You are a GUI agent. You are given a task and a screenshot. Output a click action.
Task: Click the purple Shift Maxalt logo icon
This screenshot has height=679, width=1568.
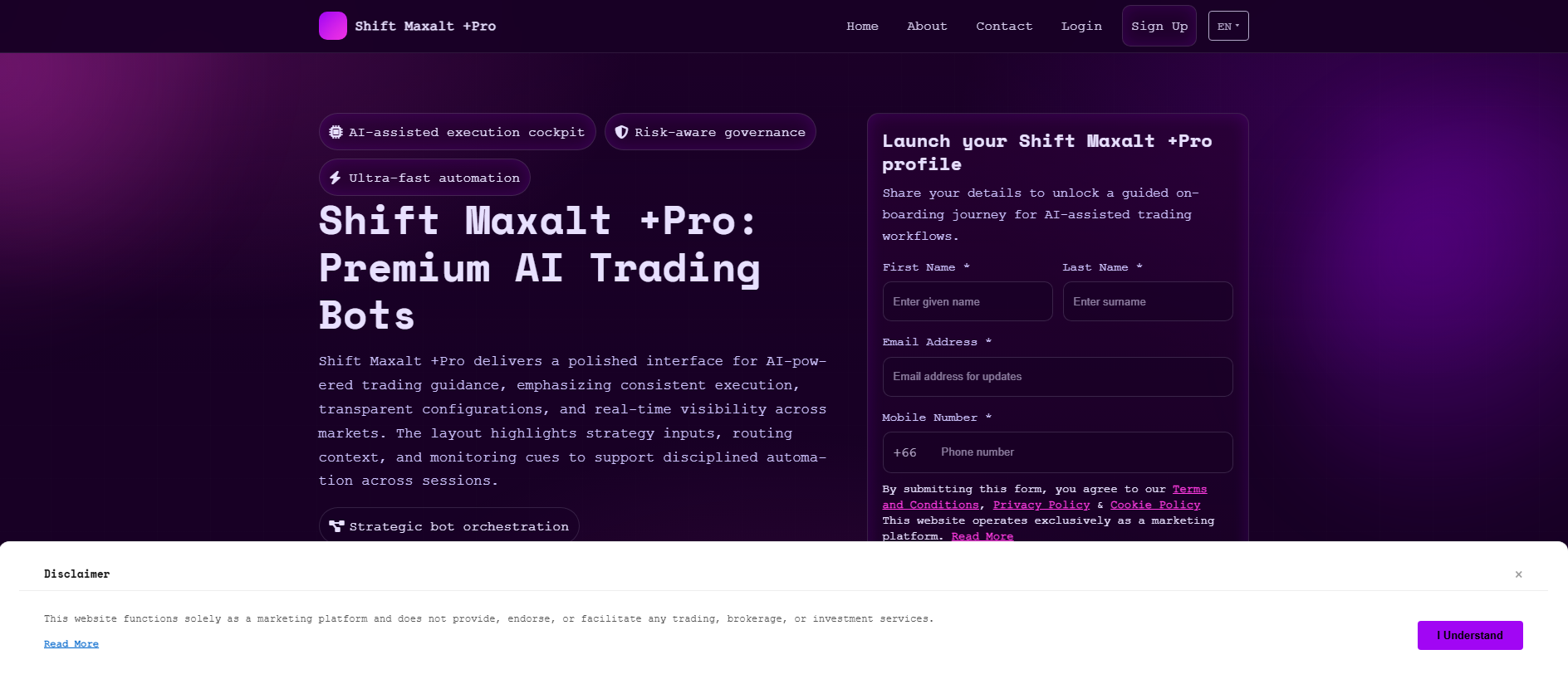(333, 26)
